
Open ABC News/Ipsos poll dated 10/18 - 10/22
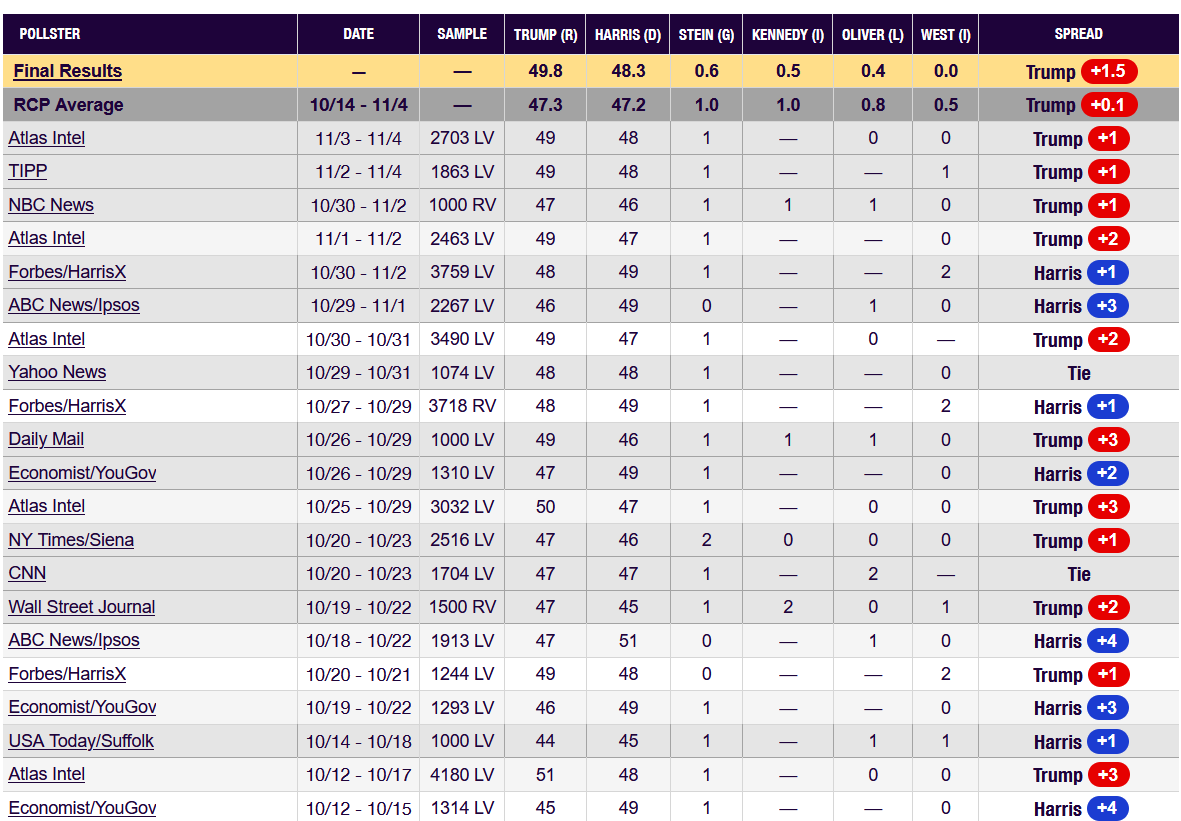click(x=74, y=641)
